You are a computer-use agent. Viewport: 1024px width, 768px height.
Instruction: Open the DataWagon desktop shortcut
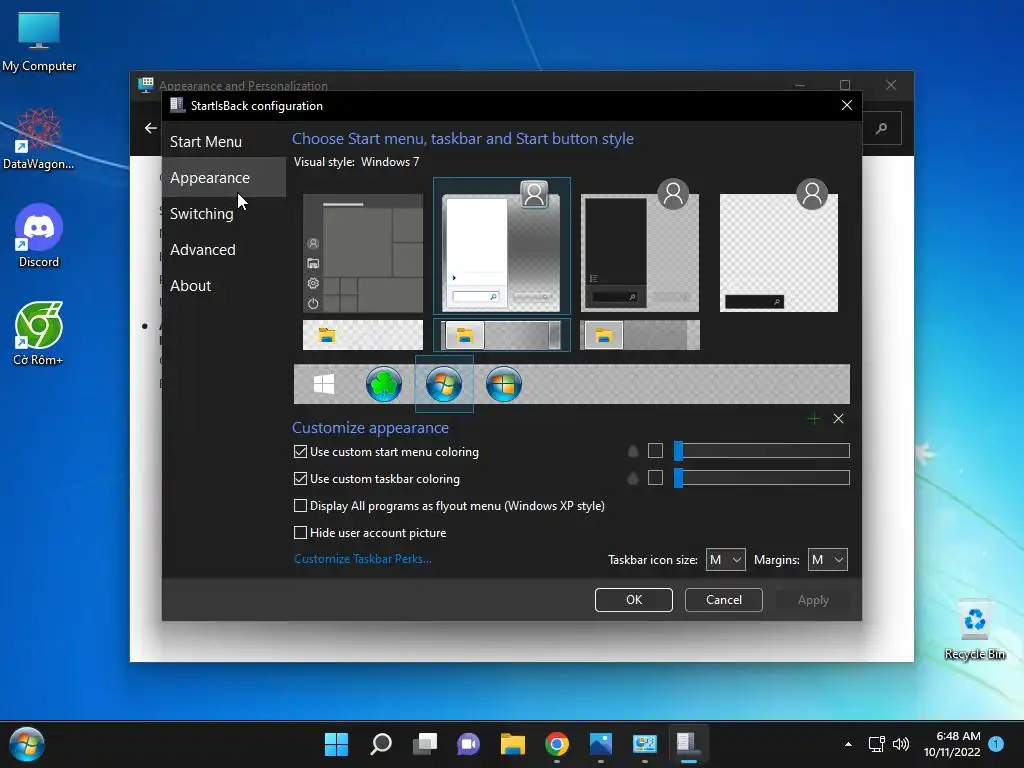pos(39,139)
